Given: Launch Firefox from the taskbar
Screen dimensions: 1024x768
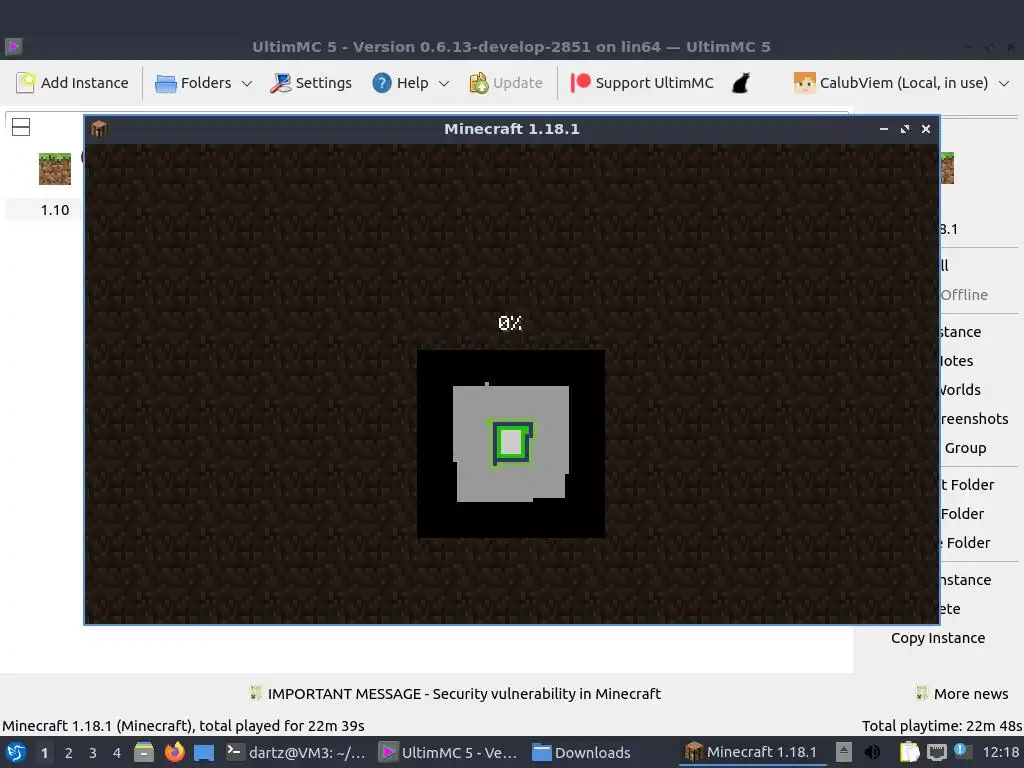Looking at the screenshot, I should 174,752.
